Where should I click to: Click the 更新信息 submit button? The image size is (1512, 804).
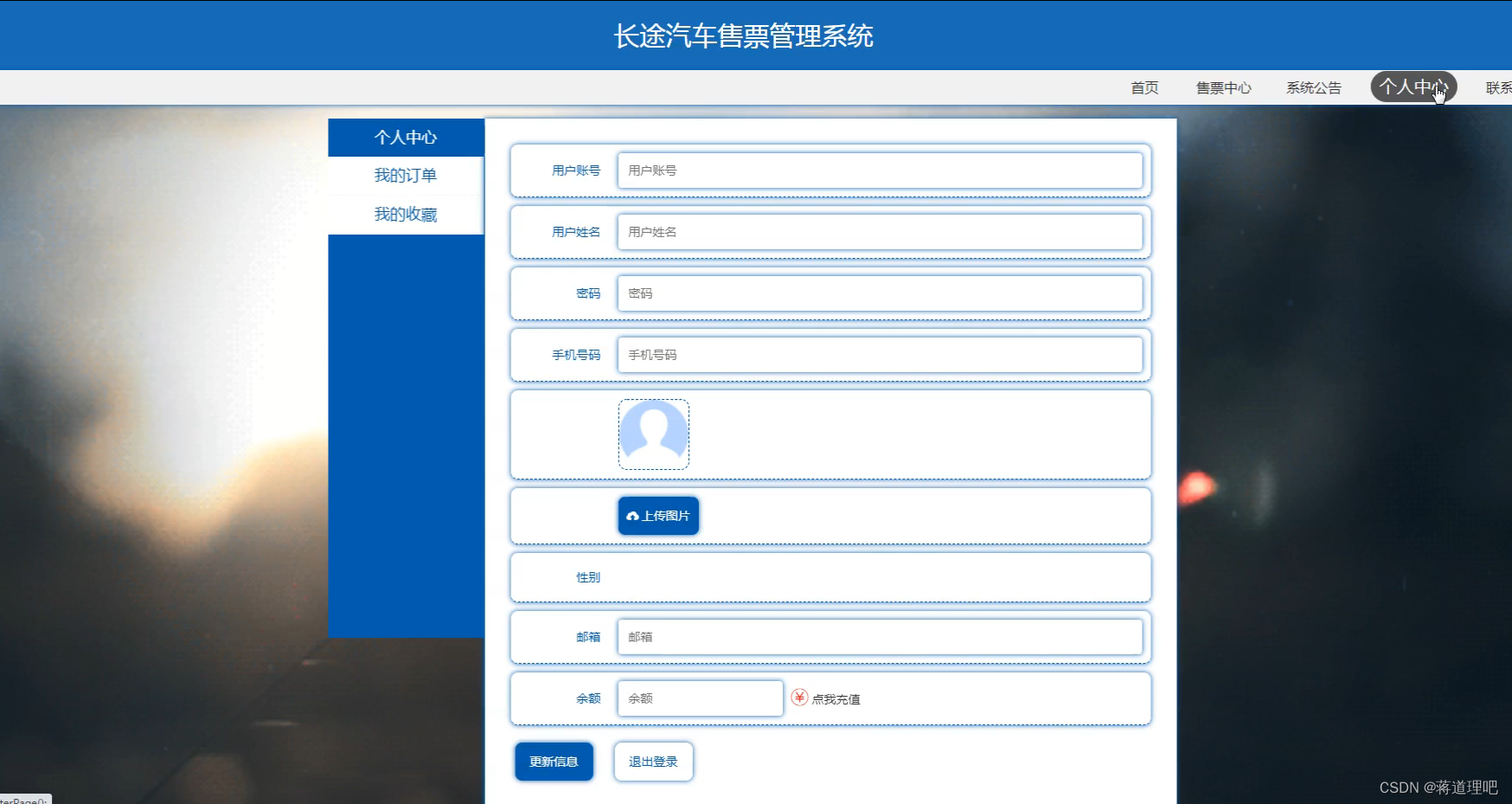554,762
